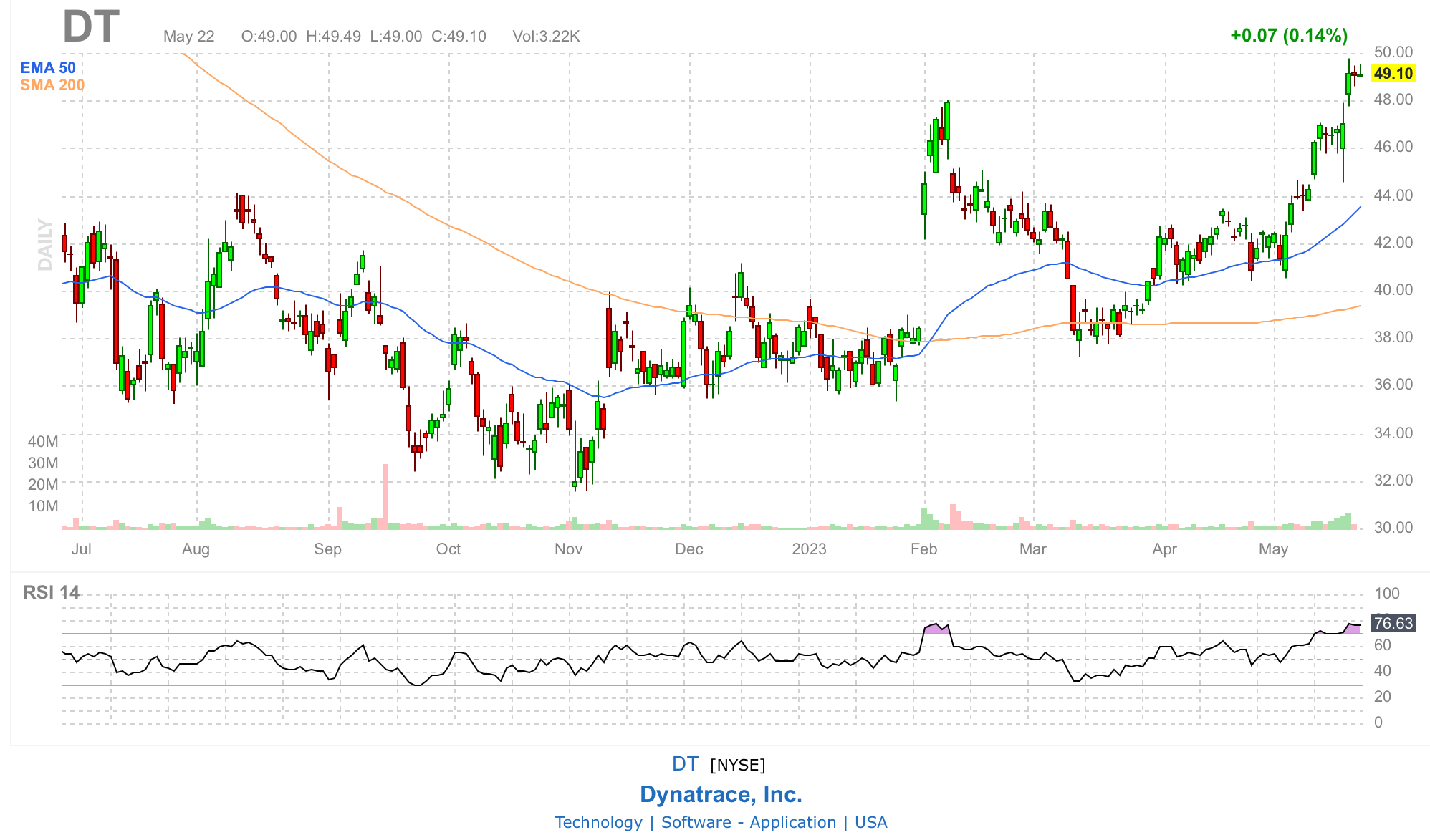Open the Software - Application industry tab

[x=747, y=822]
